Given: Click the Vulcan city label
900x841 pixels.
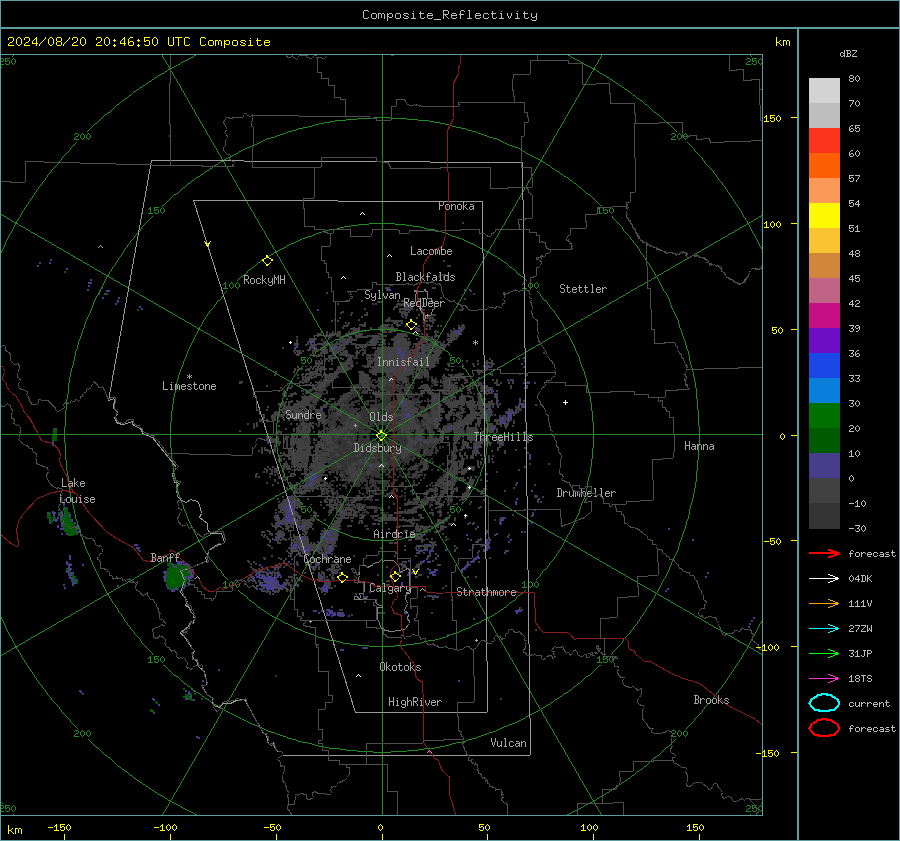Looking at the screenshot, I should [509, 743].
